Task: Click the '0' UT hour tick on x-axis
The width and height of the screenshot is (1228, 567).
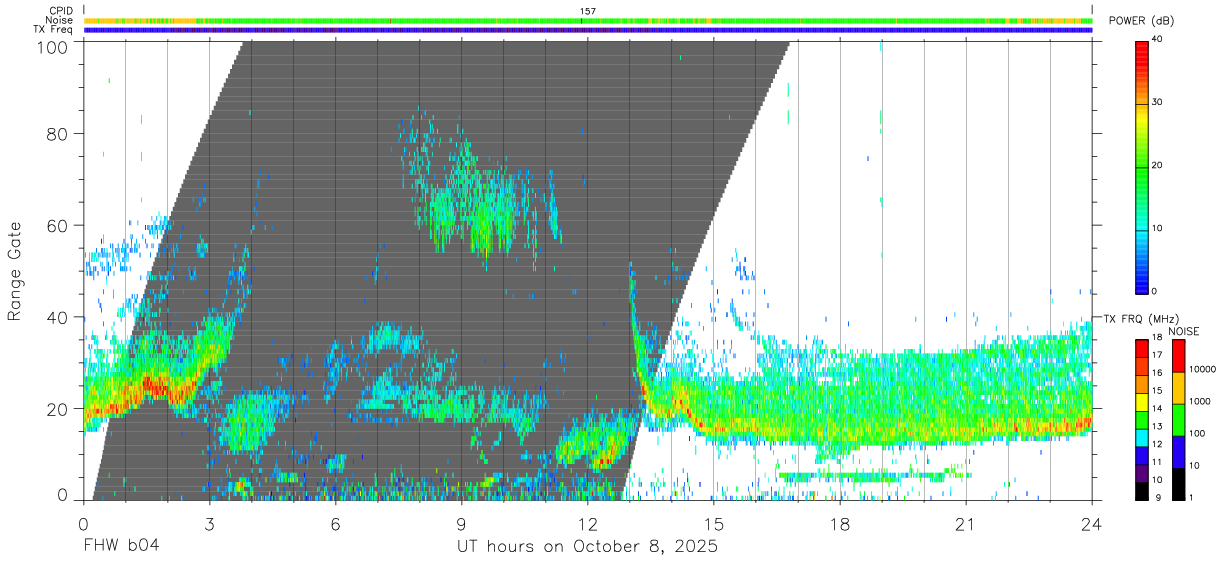Action: click(x=84, y=523)
